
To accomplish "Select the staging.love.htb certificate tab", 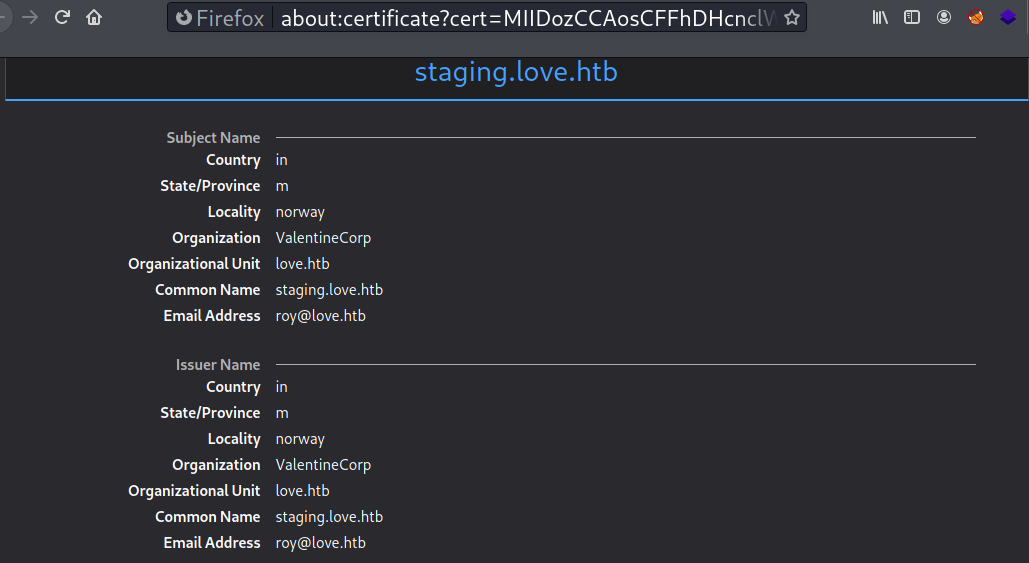I will [516, 73].
